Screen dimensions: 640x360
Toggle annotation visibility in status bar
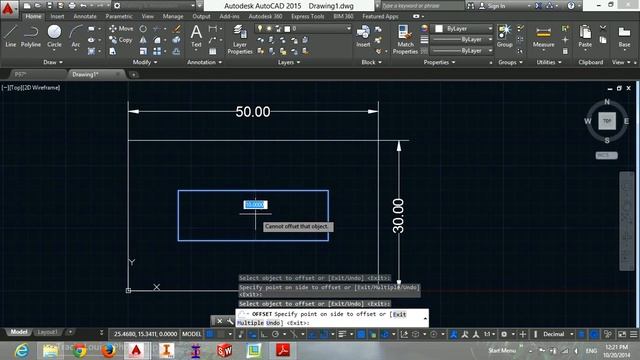click(453, 334)
